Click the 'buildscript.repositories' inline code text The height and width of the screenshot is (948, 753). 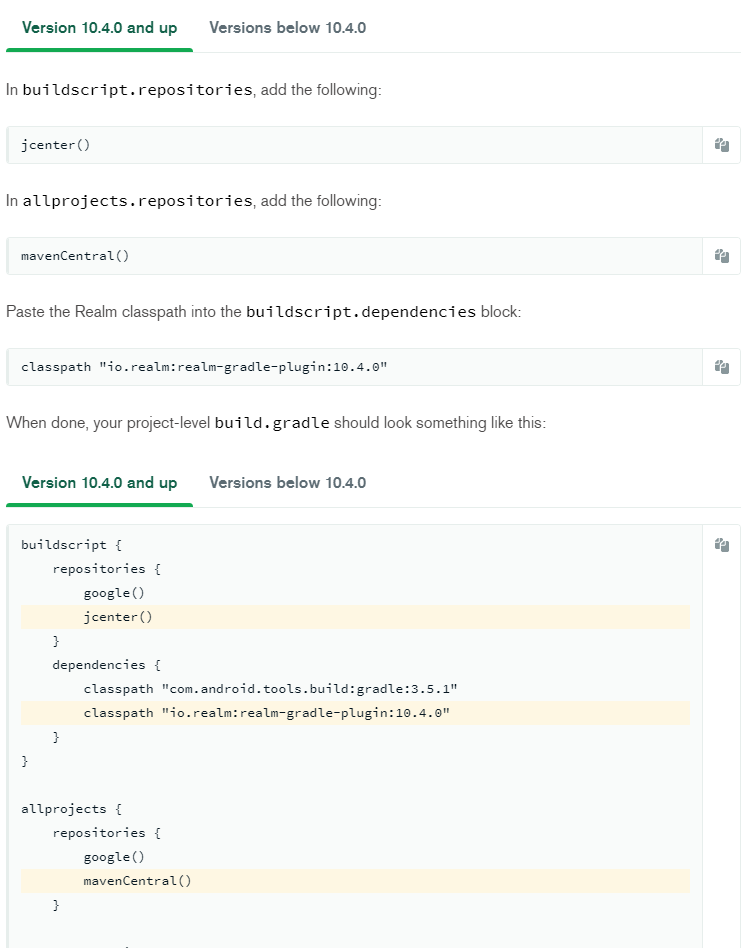[137, 90]
